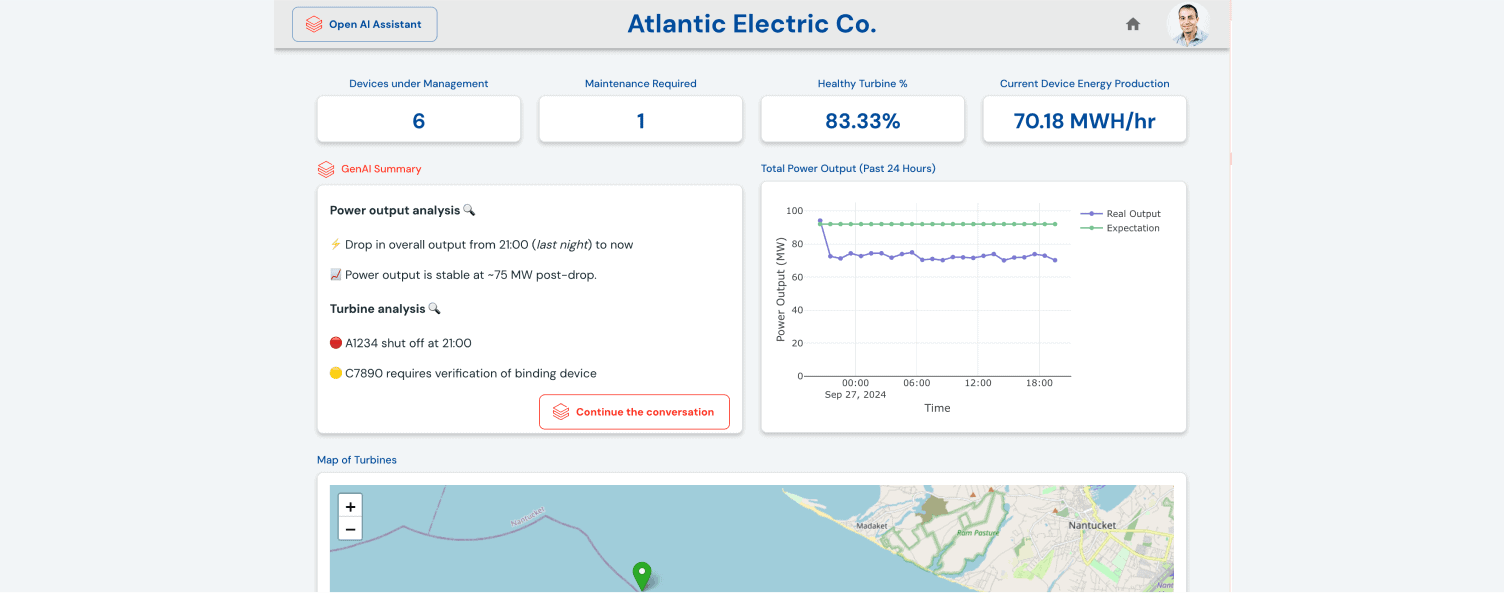Click the GenAI Summary stacked layers icon
Viewport: 1504px width, 593px height.
pyautogui.click(x=324, y=169)
